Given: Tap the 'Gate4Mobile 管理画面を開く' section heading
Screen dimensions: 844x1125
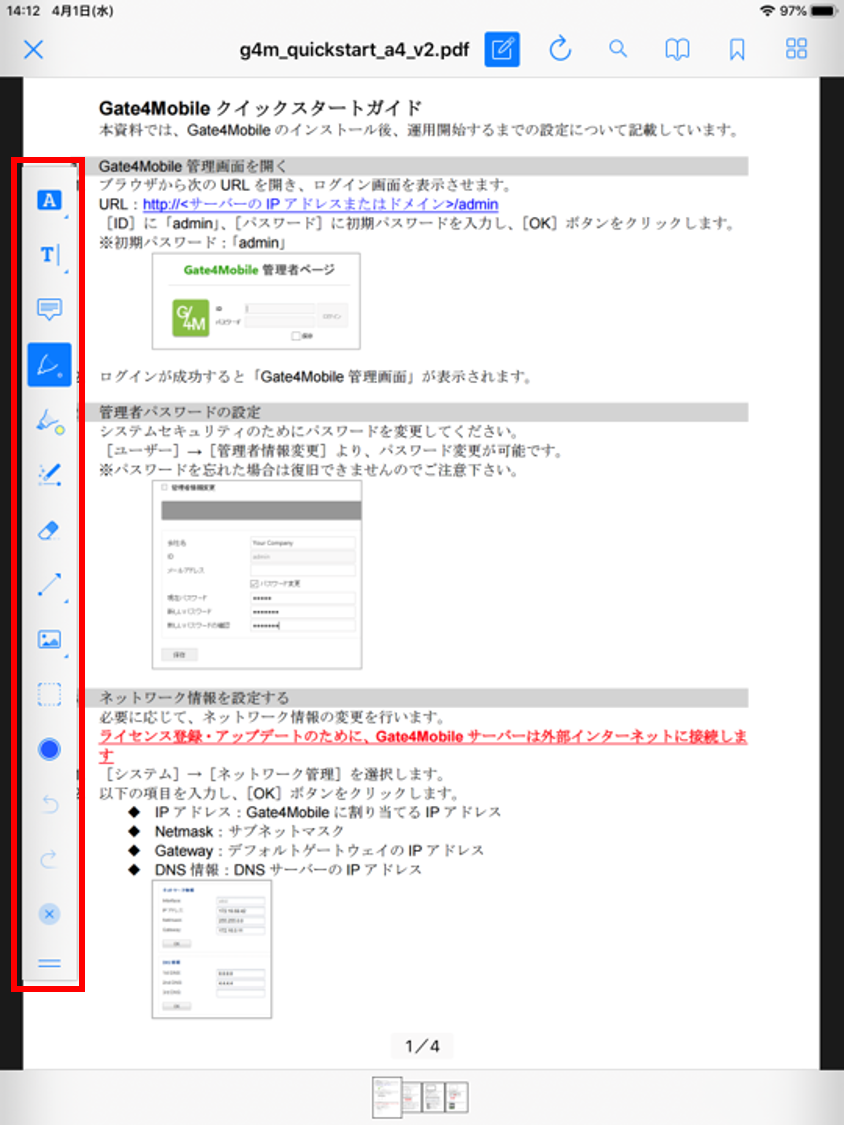Looking at the screenshot, I should [192, 166].
